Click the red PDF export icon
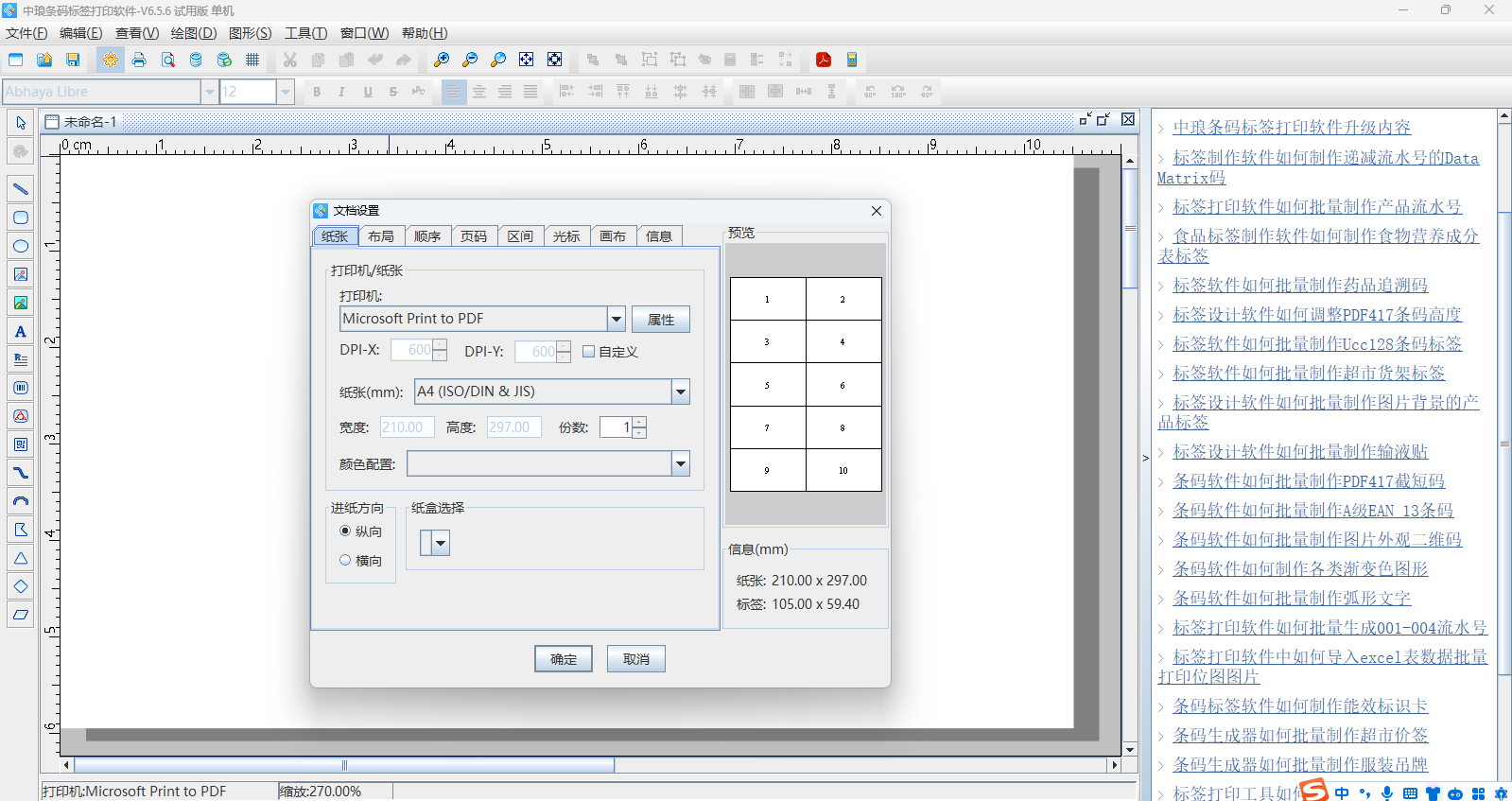 (824, 60)
